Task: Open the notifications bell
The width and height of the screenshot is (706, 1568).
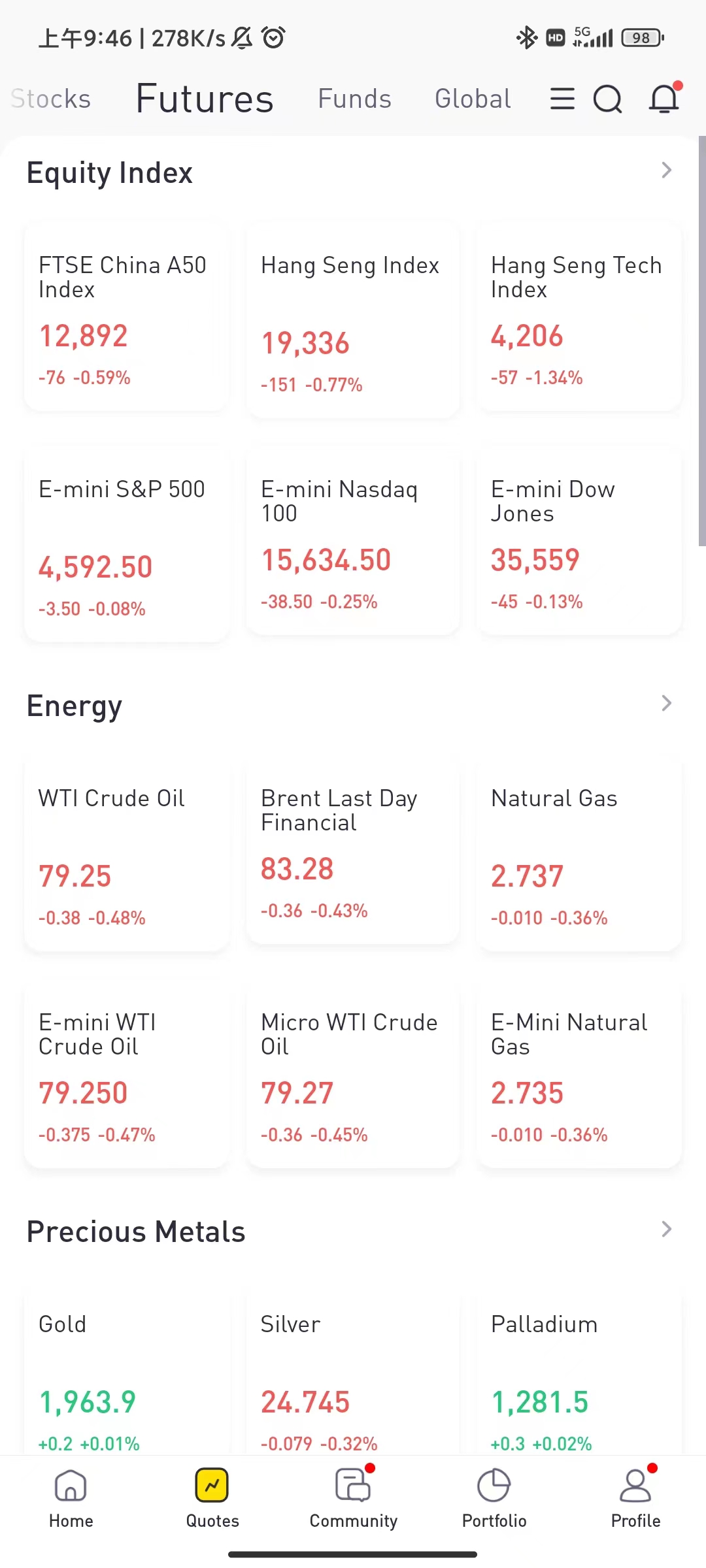Action: click(x=664, y=99)
